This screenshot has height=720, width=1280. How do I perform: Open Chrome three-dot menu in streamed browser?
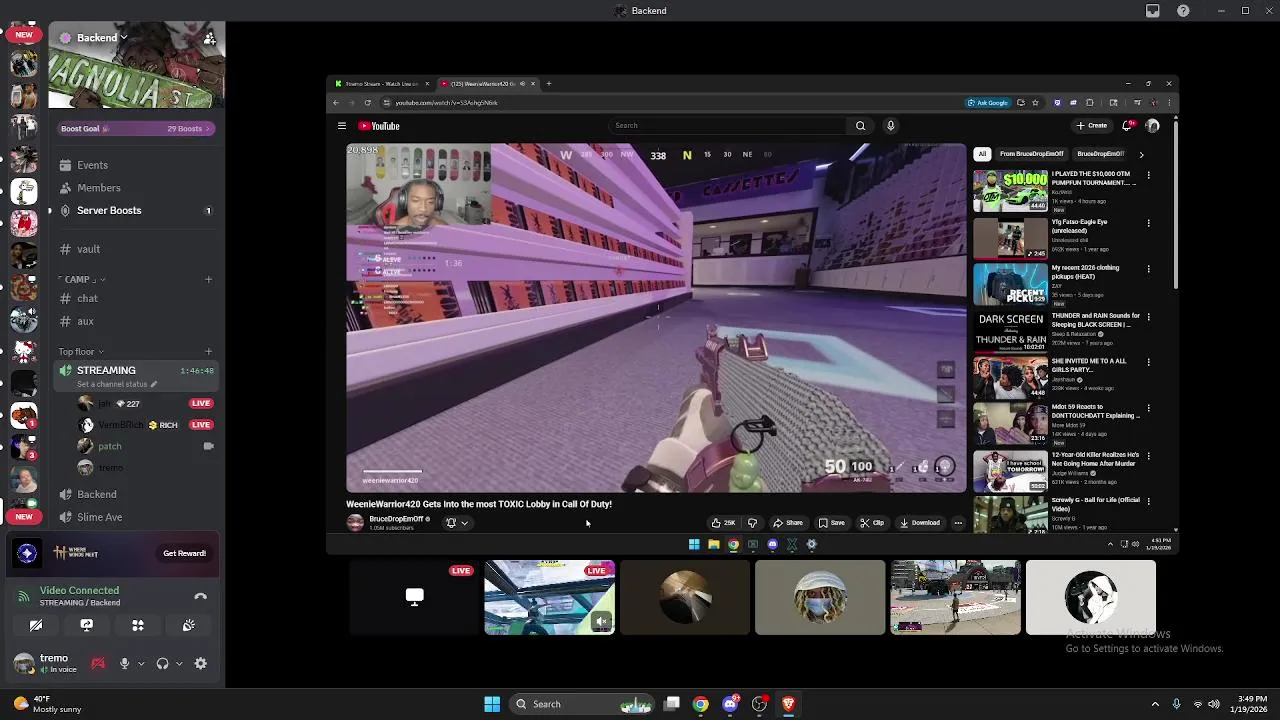coord(1168,103)
